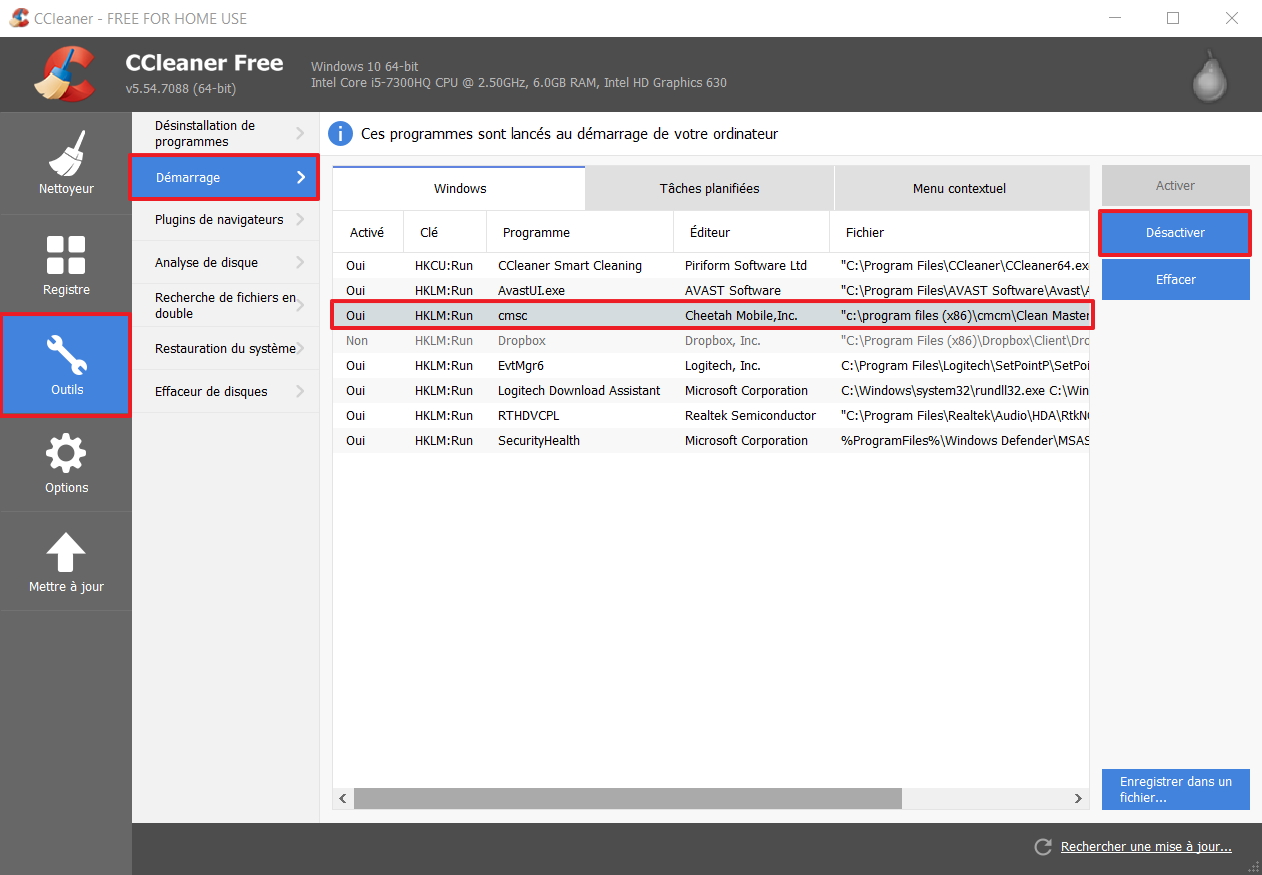Click the Dropbox, Inc. editor cell
Viewport: 1262px width, 875px height.
tap(723, 341)
